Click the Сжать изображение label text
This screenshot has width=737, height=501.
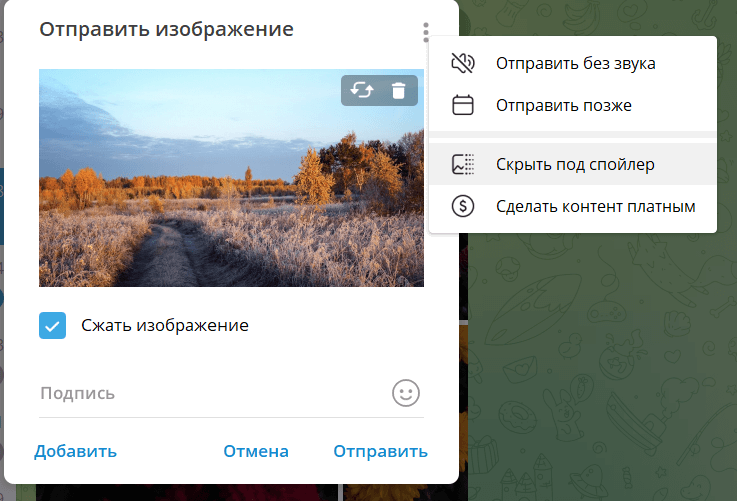(x=165, y=325)
